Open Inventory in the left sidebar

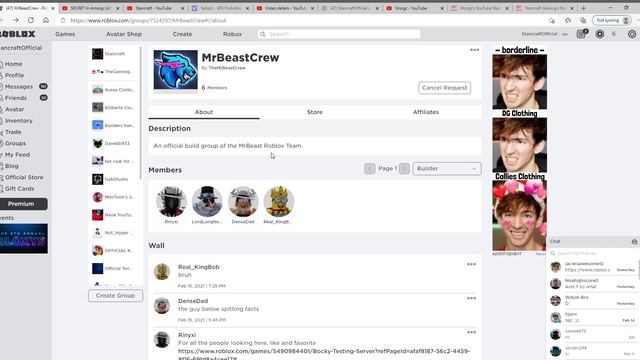tap(18, 121)
